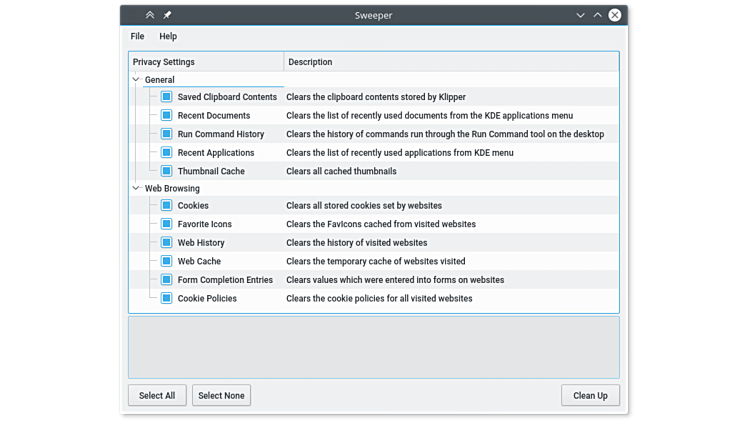Disable the Run Command History checkbox
752x423 pixels.
point(167,134)
